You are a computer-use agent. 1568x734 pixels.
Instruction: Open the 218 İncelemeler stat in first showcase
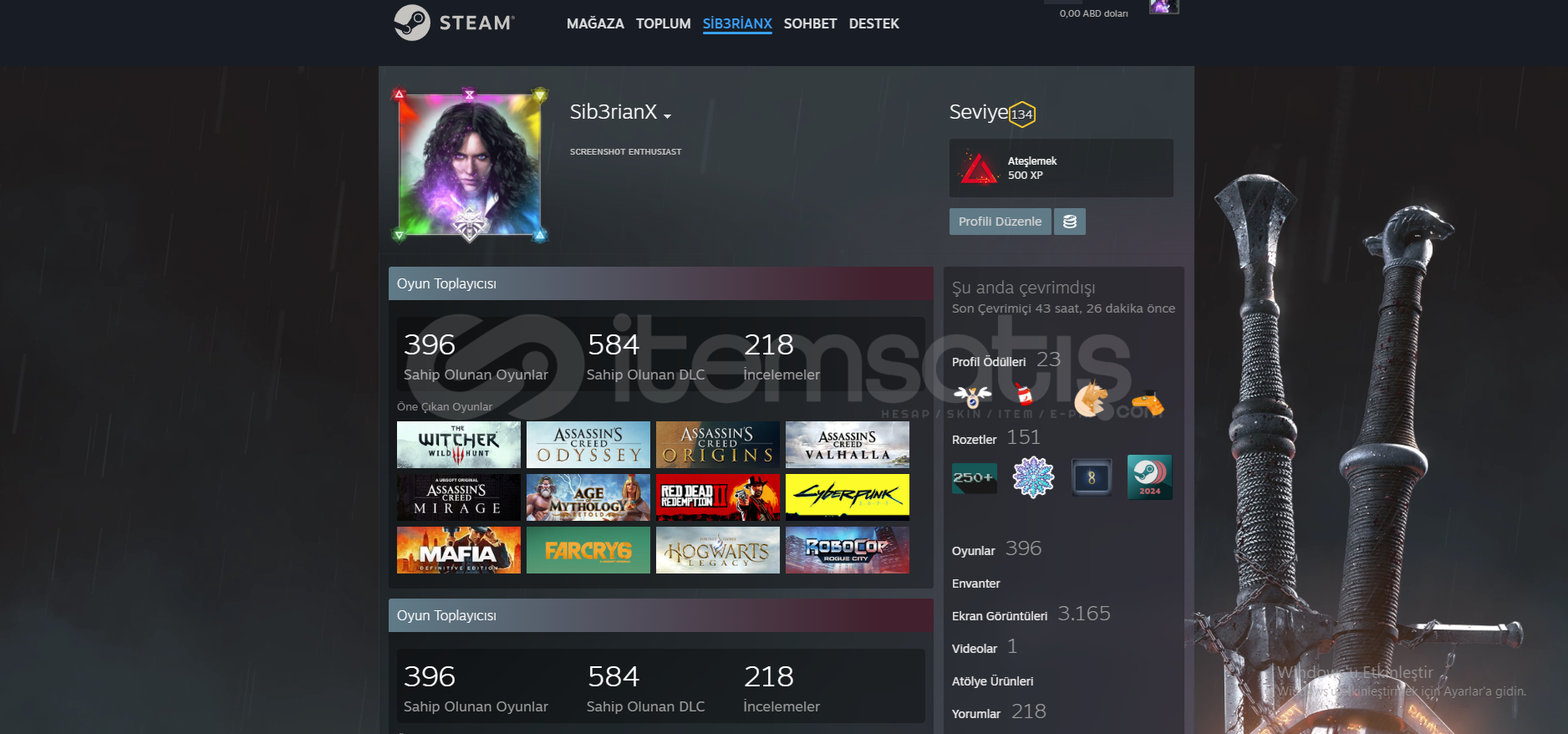tap(781, 356)
